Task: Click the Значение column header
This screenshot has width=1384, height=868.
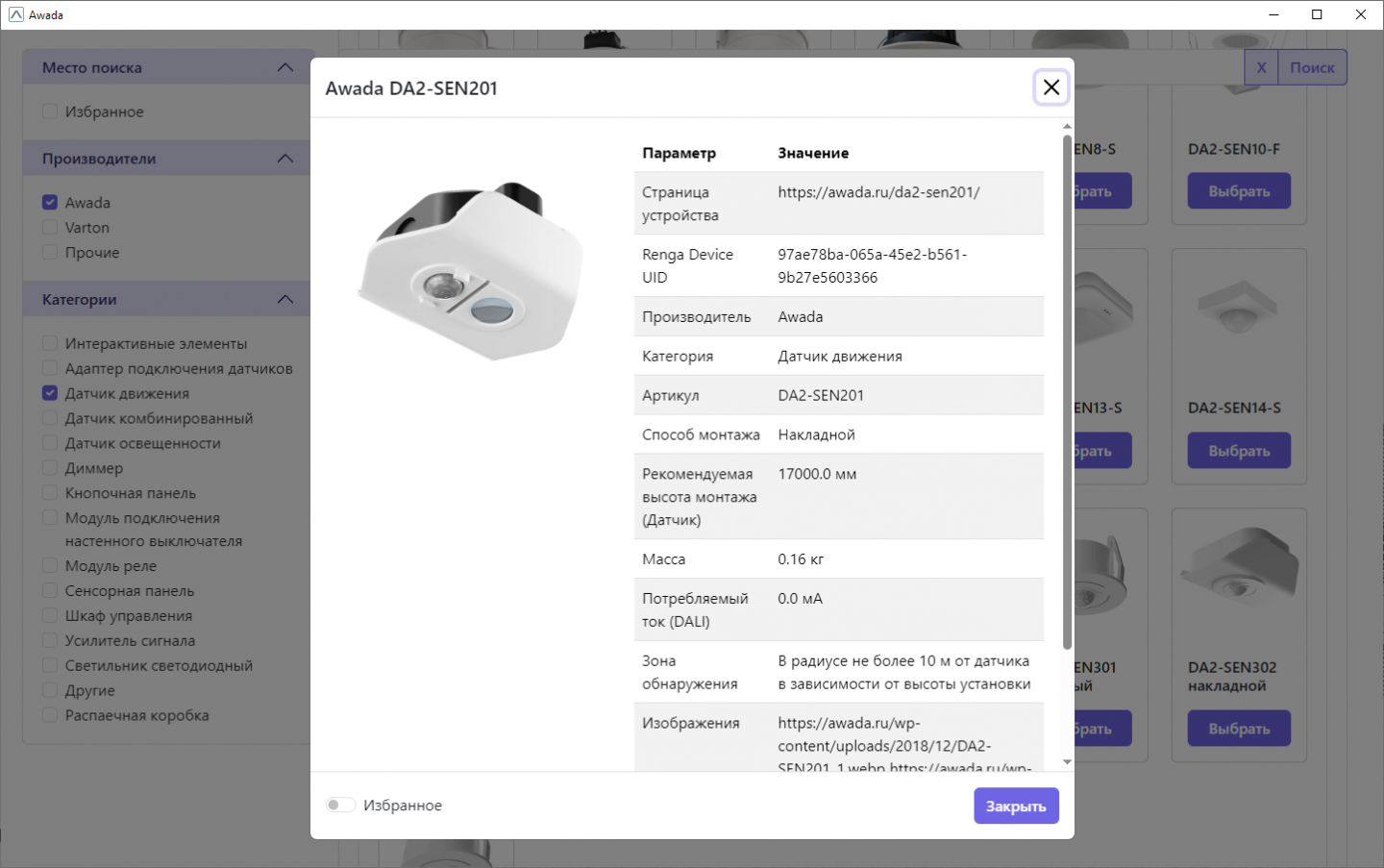Action: pyautogui.click(x=813, y=153)
